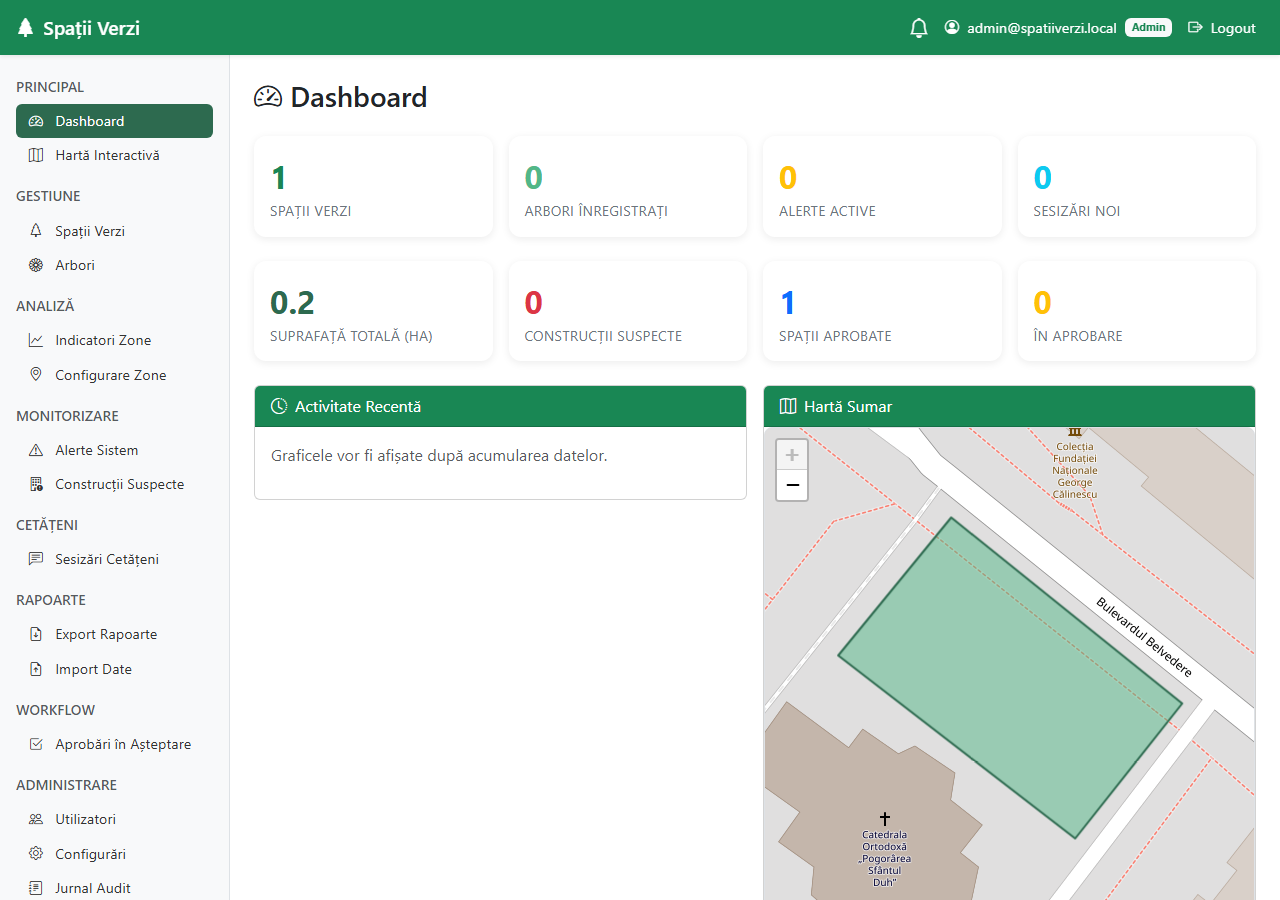Viewport: 1280px width, 900px height.
Task: Click the Utilizatori people icon
Action: tap(36, 819)
